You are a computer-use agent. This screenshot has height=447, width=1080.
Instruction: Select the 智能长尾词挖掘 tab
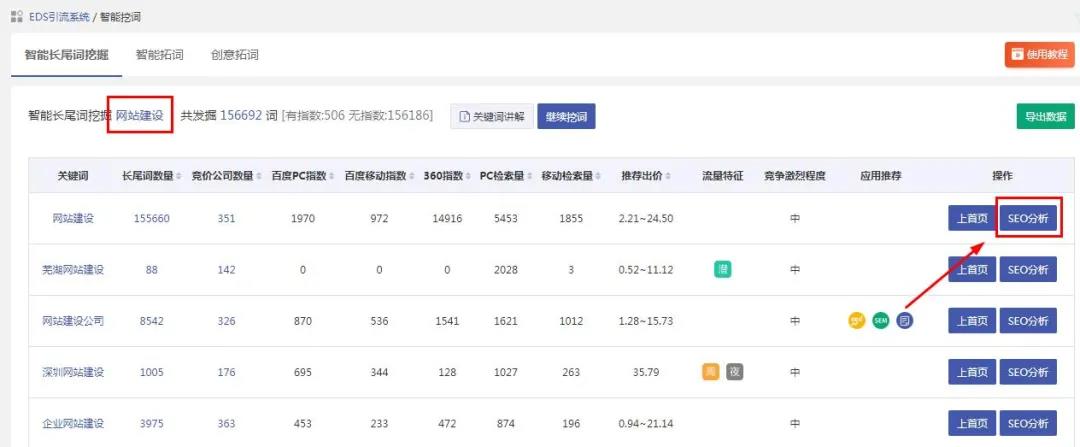point(66,55)
